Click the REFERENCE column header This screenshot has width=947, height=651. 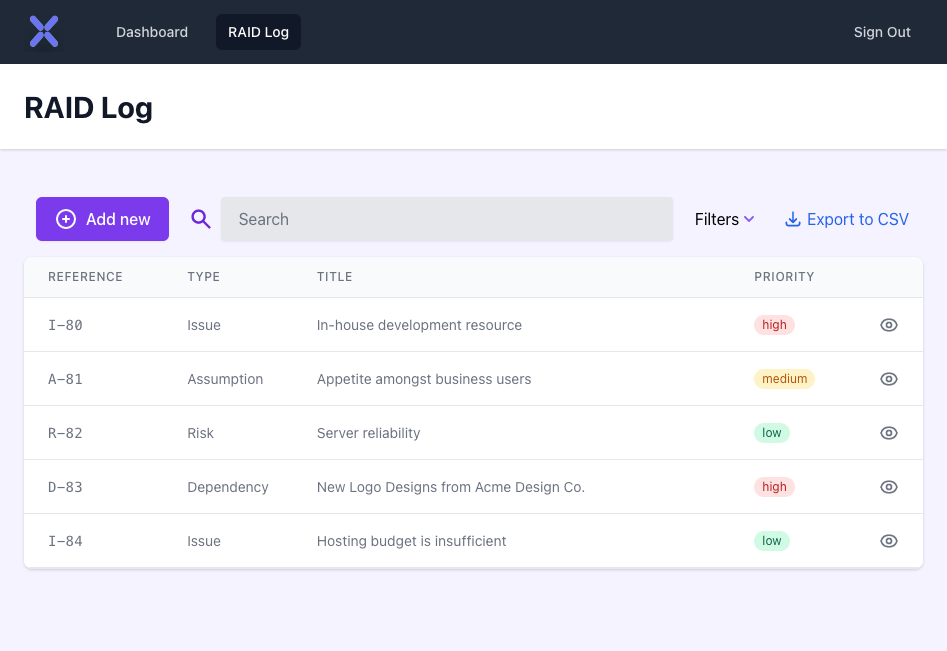click(85, 277)
